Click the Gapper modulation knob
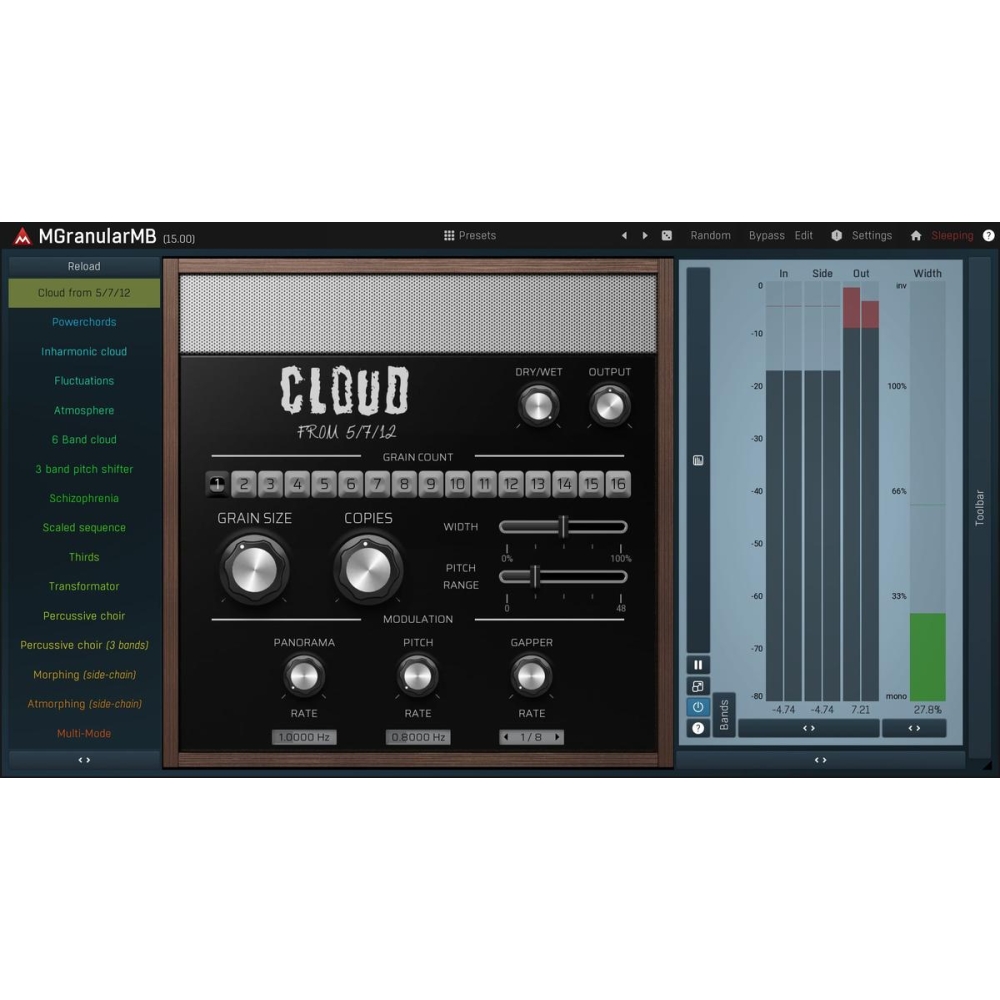This screenshot has width=1000, height=1000. 531,676
